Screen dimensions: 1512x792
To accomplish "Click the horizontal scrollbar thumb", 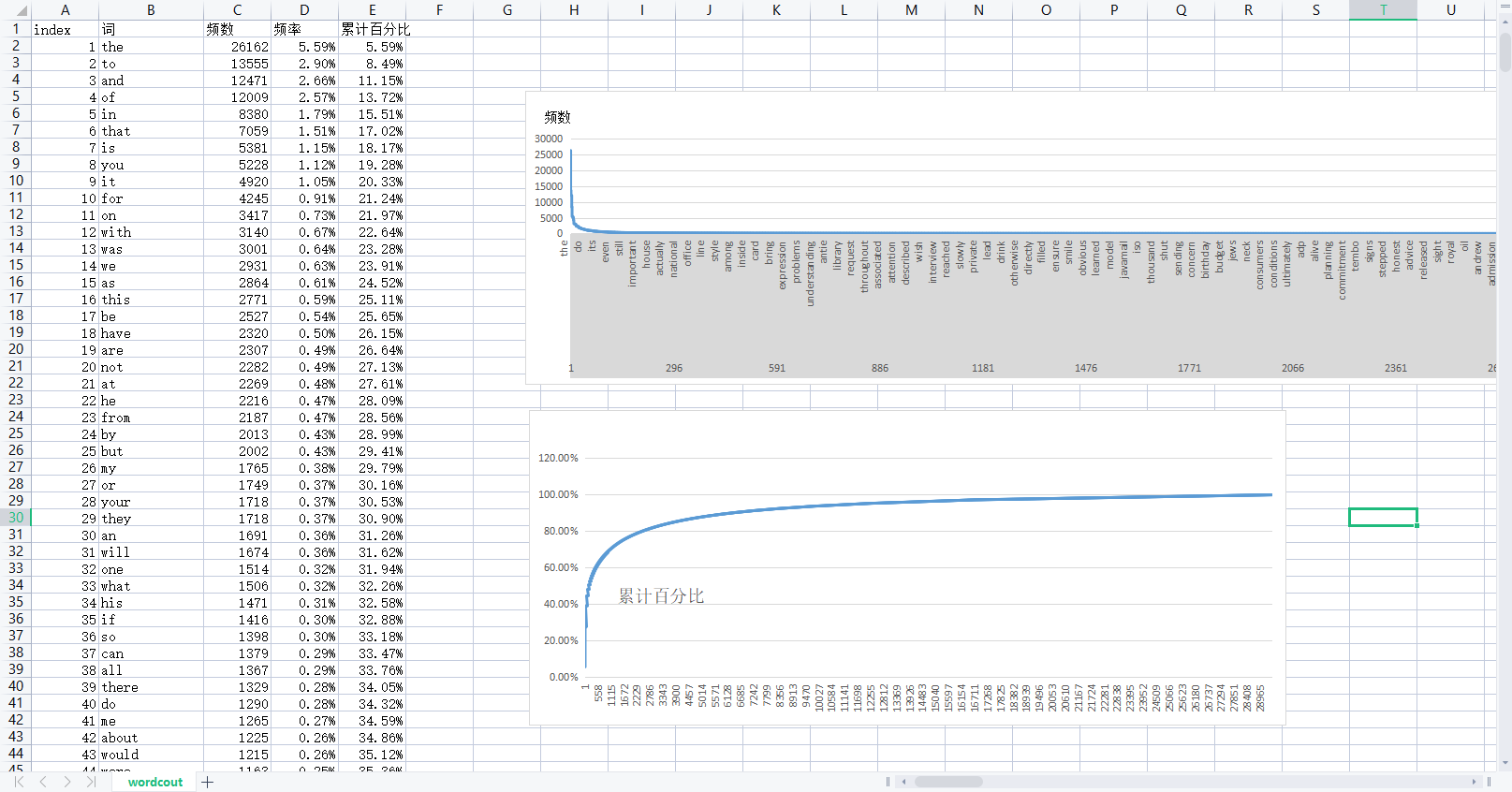I will click(x=948, y=782).
